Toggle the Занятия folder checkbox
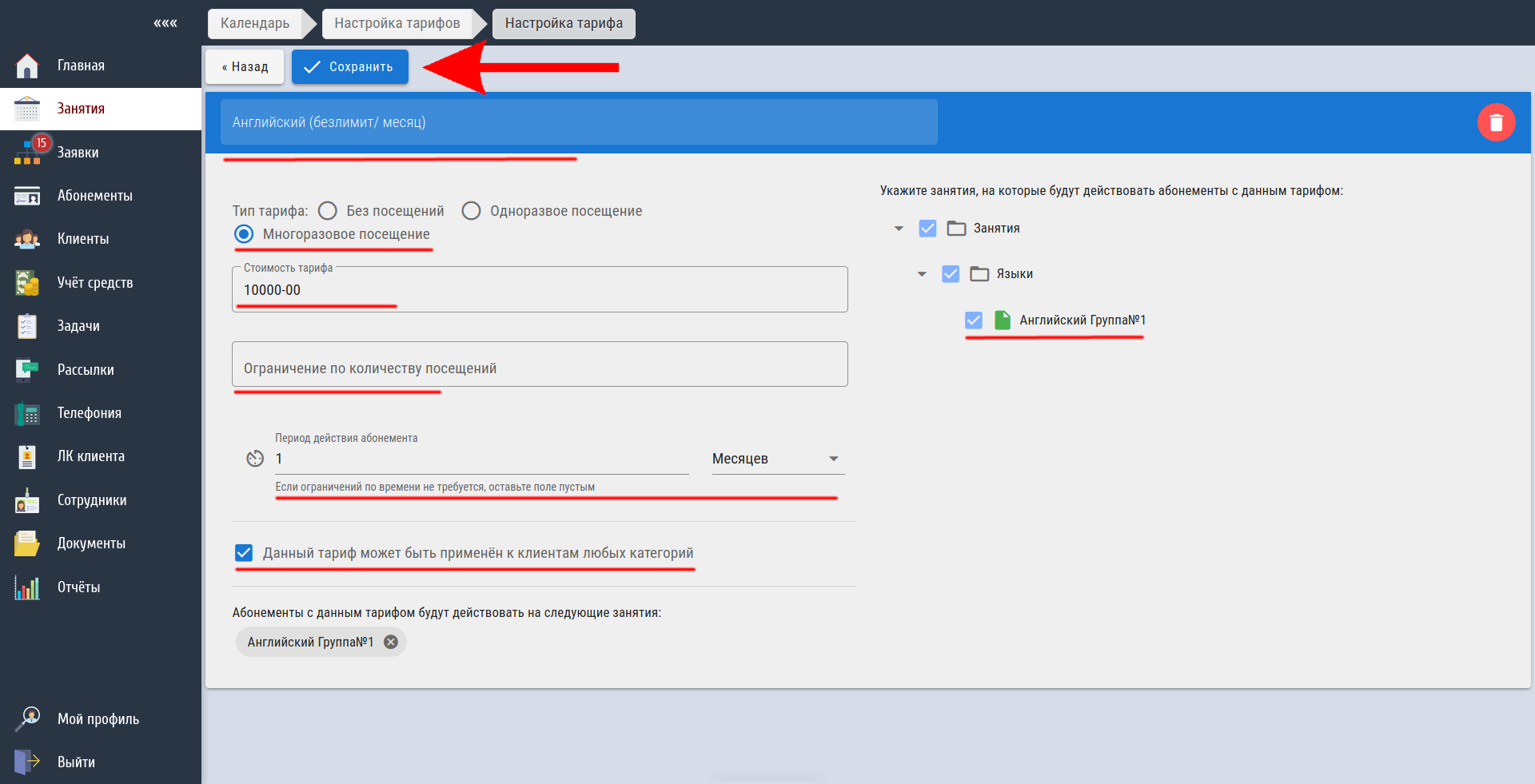 click(x=927, y=229)
